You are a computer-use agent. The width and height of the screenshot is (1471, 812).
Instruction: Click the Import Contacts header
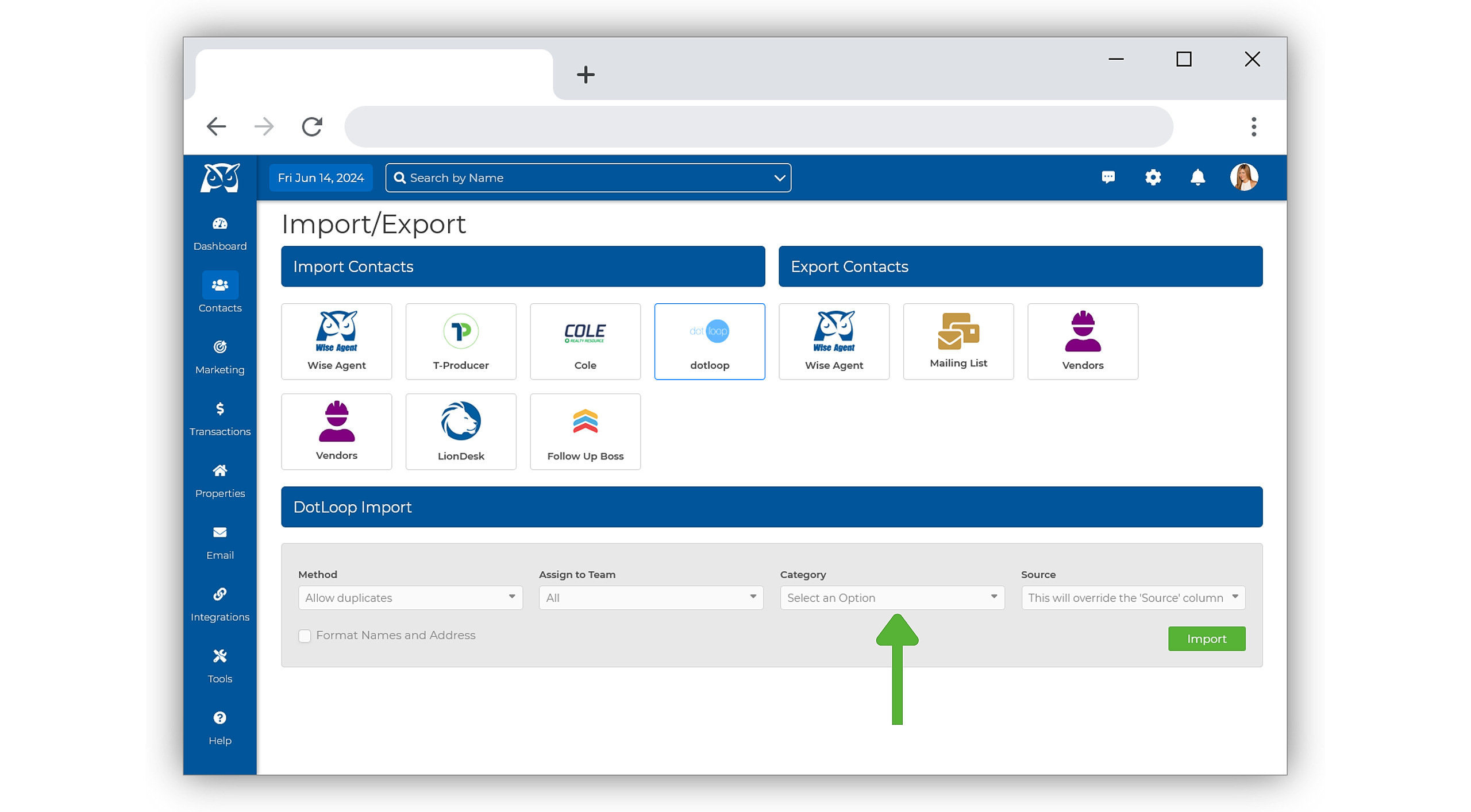pos(523,266)
